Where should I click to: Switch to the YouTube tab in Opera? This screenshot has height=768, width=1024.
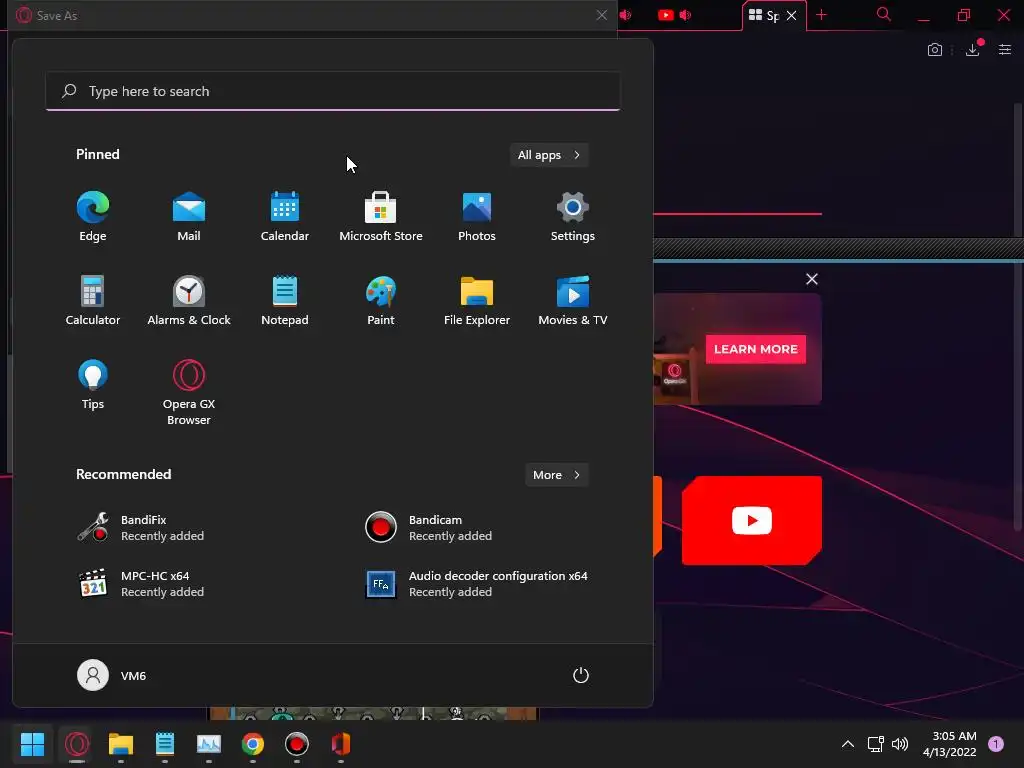click(675, 15)
